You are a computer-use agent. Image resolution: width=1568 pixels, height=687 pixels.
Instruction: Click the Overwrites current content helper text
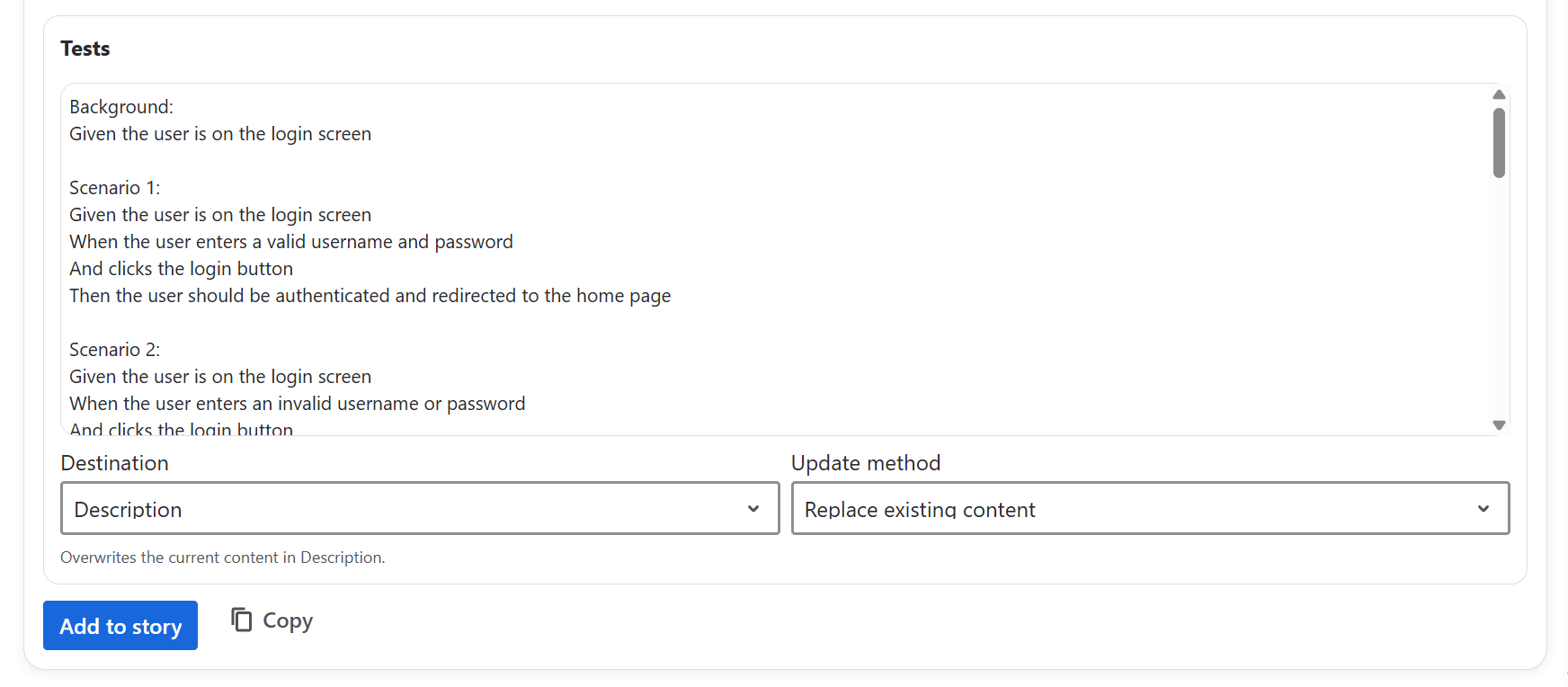point(222,557)
